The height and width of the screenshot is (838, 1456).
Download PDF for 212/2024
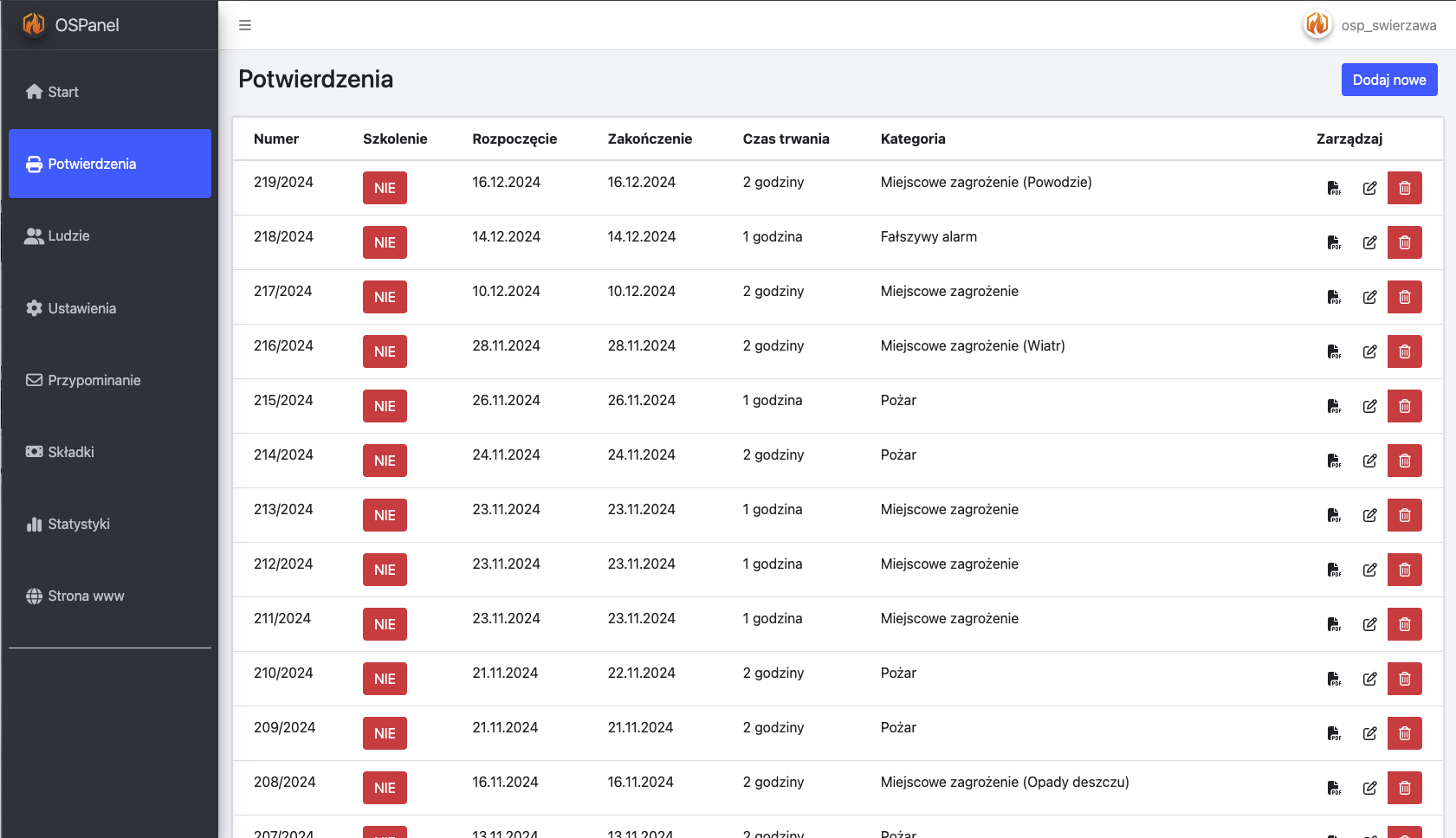coord(1334,570)
